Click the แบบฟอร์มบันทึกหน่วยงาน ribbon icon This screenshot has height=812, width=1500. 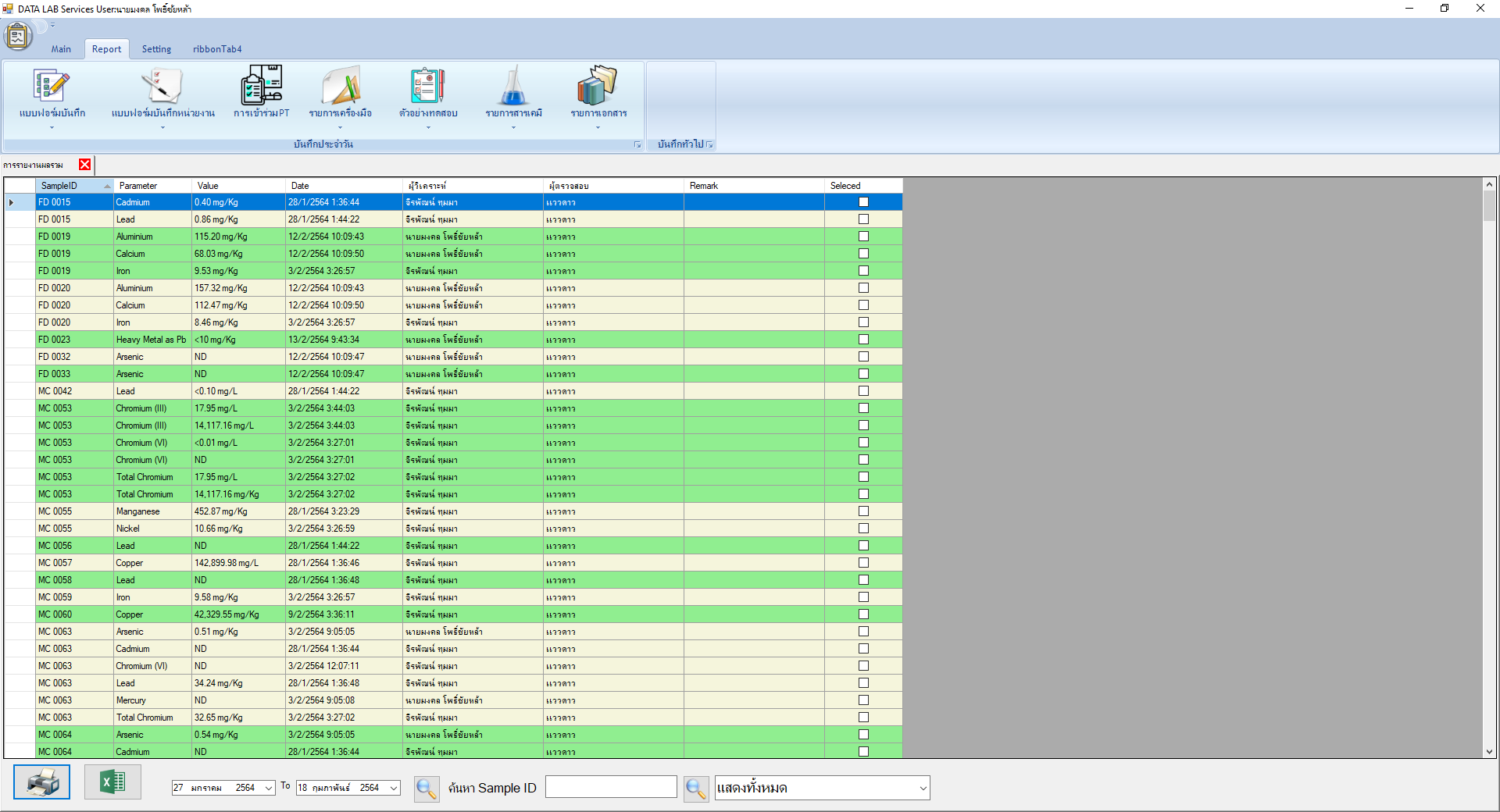click(162, 87)
